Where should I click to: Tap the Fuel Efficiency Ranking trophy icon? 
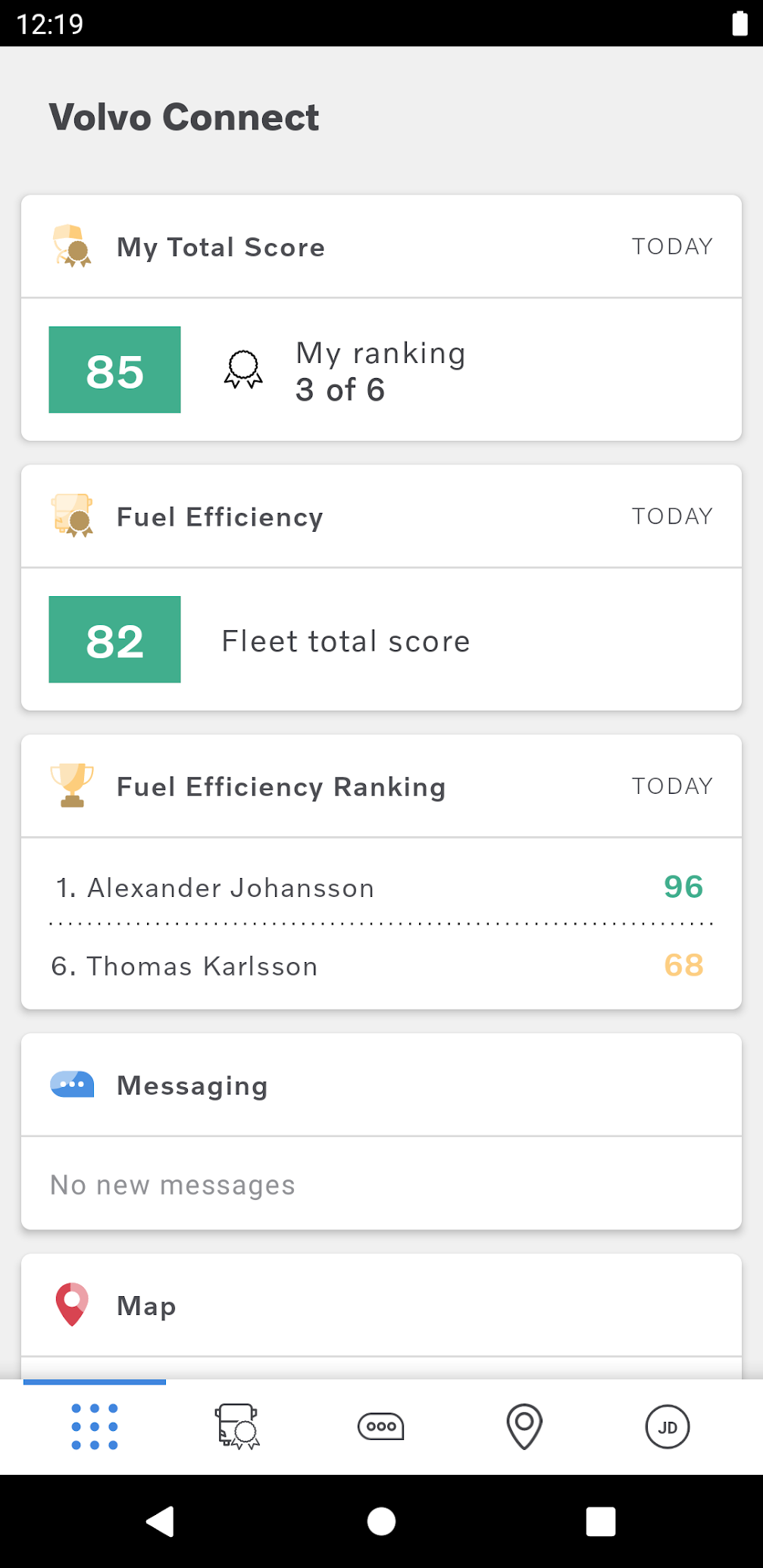pos(72,786)
